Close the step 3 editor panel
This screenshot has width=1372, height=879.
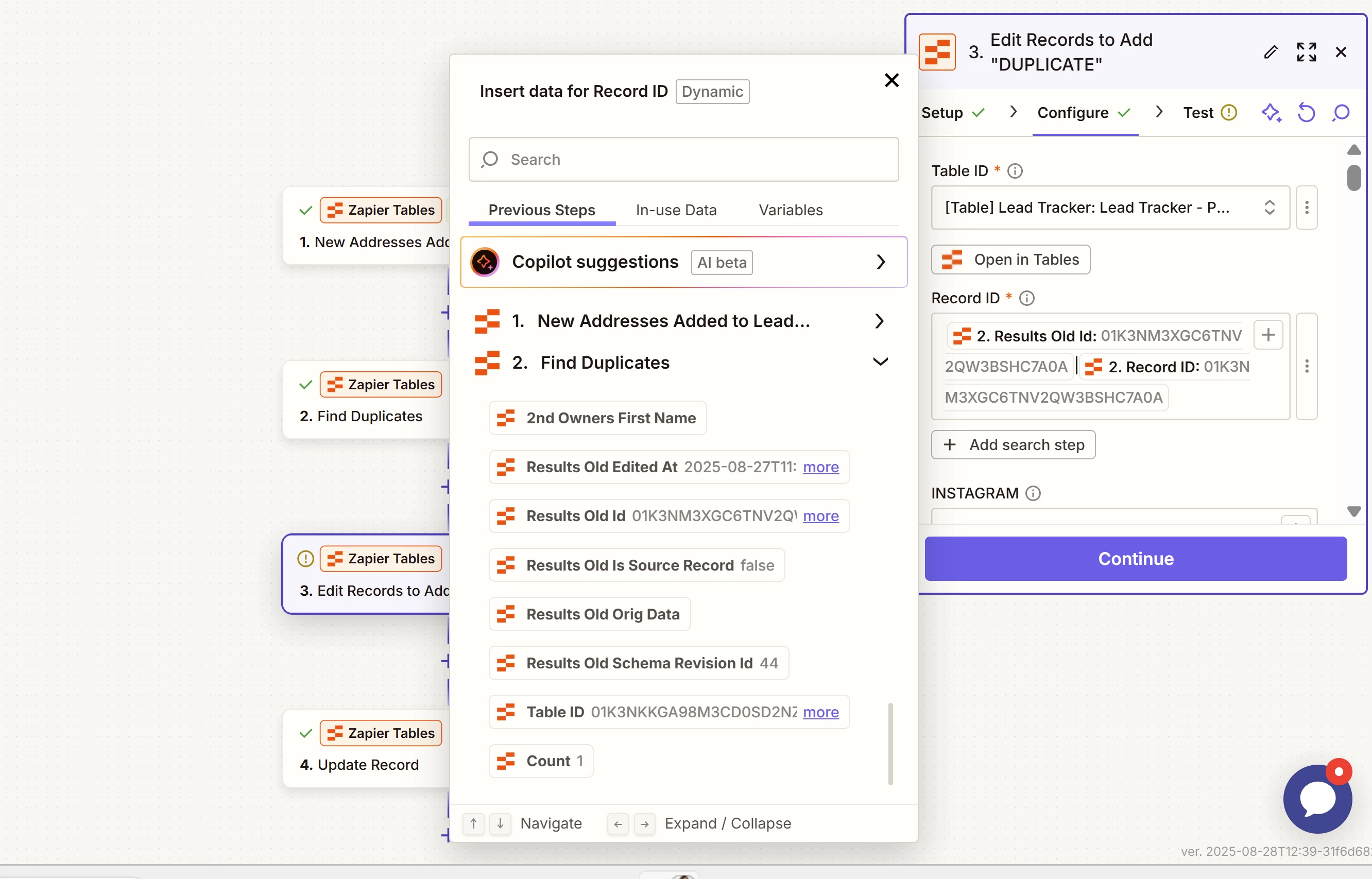(1341, 52)
